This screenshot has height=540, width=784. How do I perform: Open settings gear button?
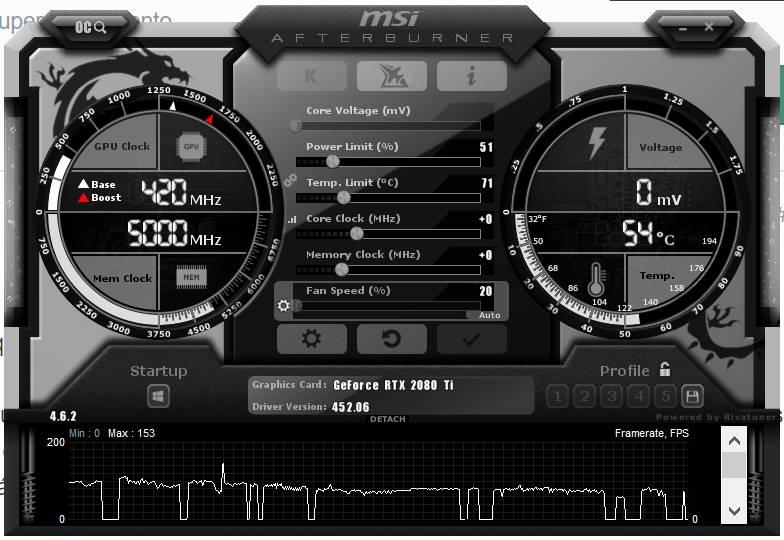tap(312, 339)
